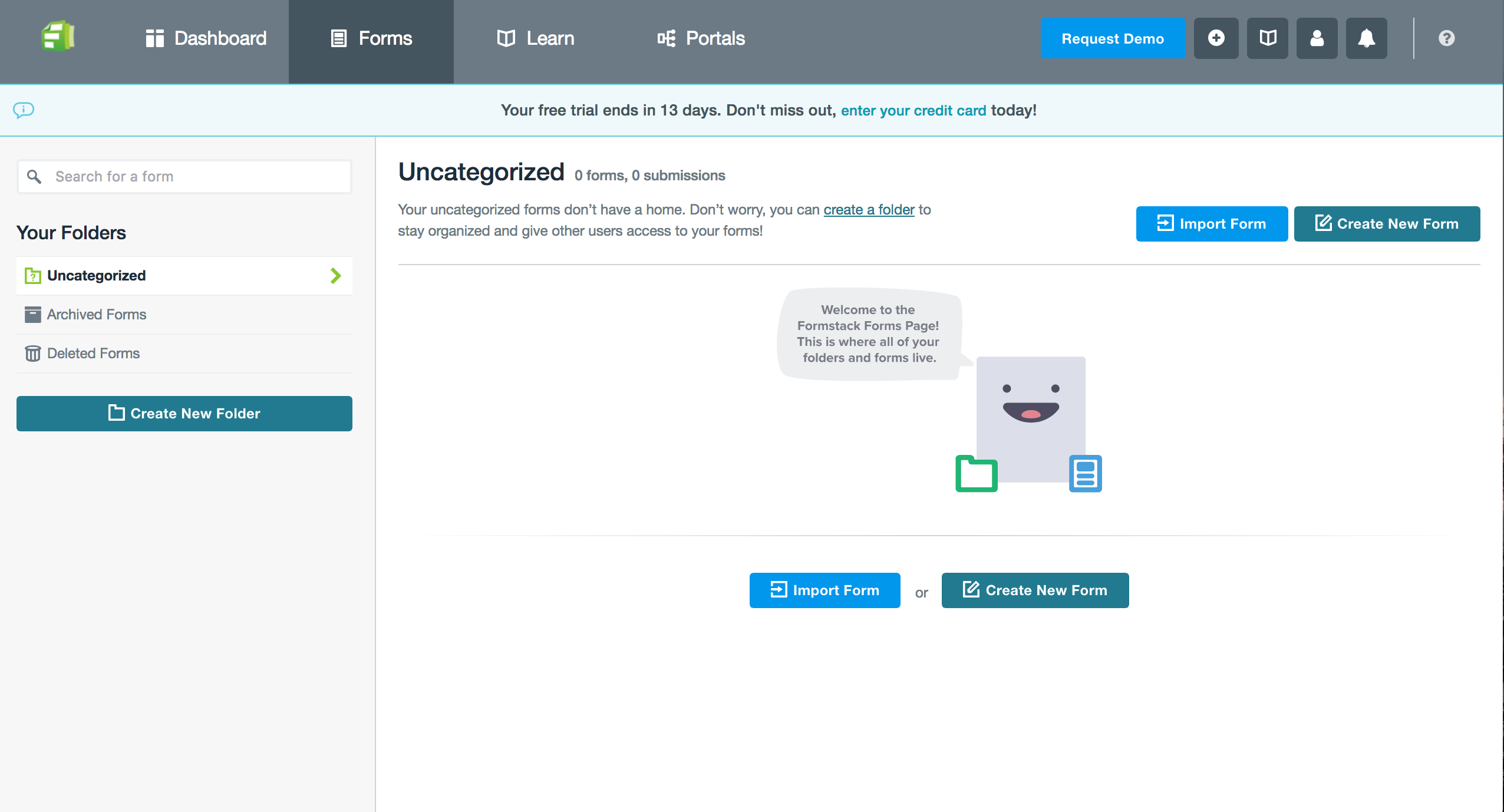Open Archived Forms folder
This screenshot has width=1504, height=812.
point(184,315)
